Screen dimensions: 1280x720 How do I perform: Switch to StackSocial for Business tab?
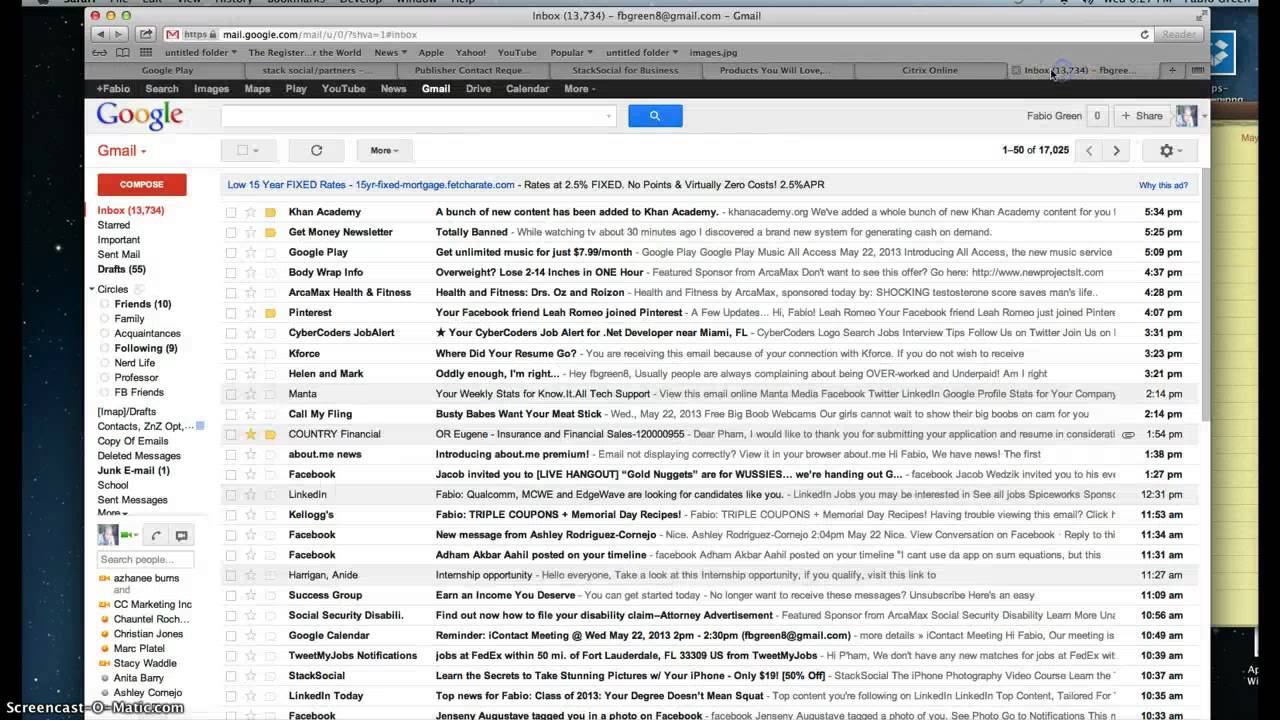pyautogui.click(x=625, y=70)
